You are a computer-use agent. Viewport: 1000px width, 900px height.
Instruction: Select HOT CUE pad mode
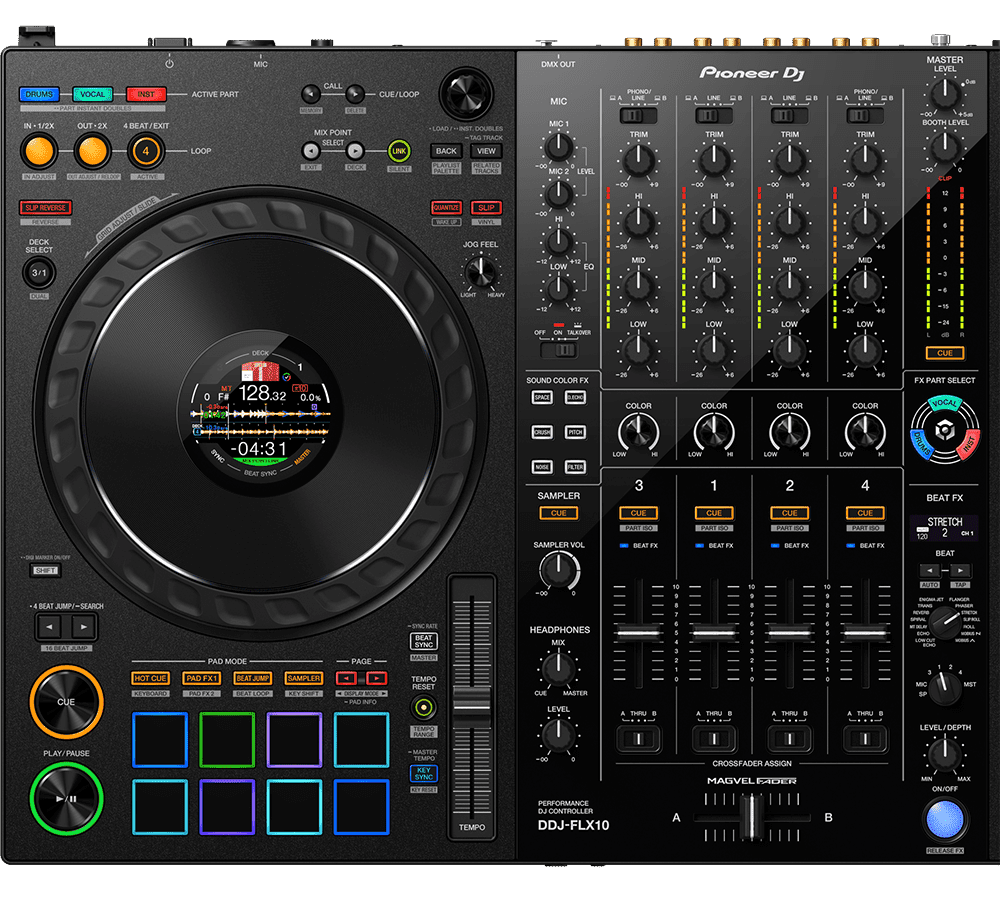(x=150, y=678)
